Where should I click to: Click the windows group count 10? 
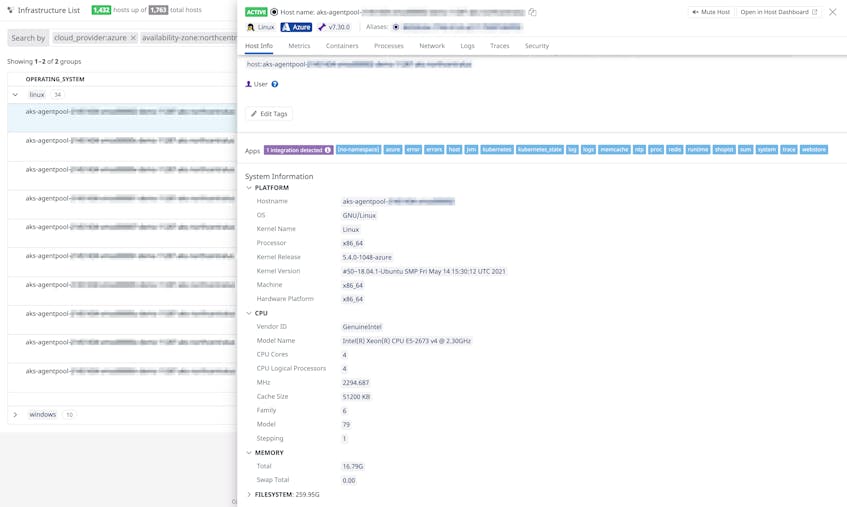(69, 415)
